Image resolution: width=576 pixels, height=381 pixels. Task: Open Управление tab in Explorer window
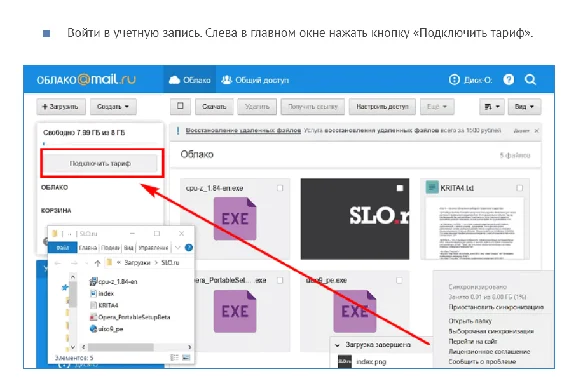[x=153, y=248]
